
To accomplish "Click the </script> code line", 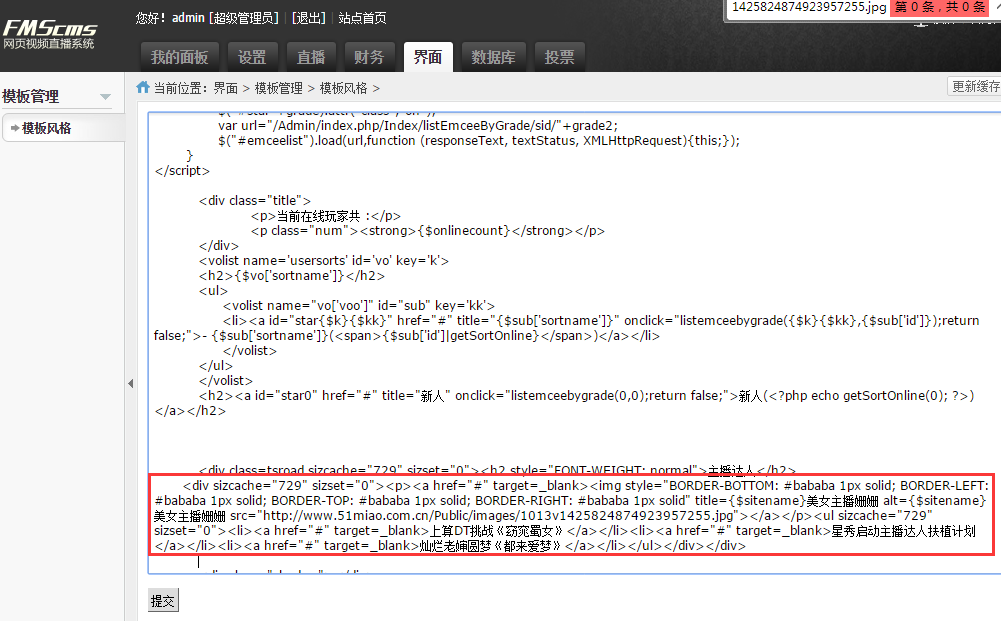I will pyautogui.click(x=182, y=170).
